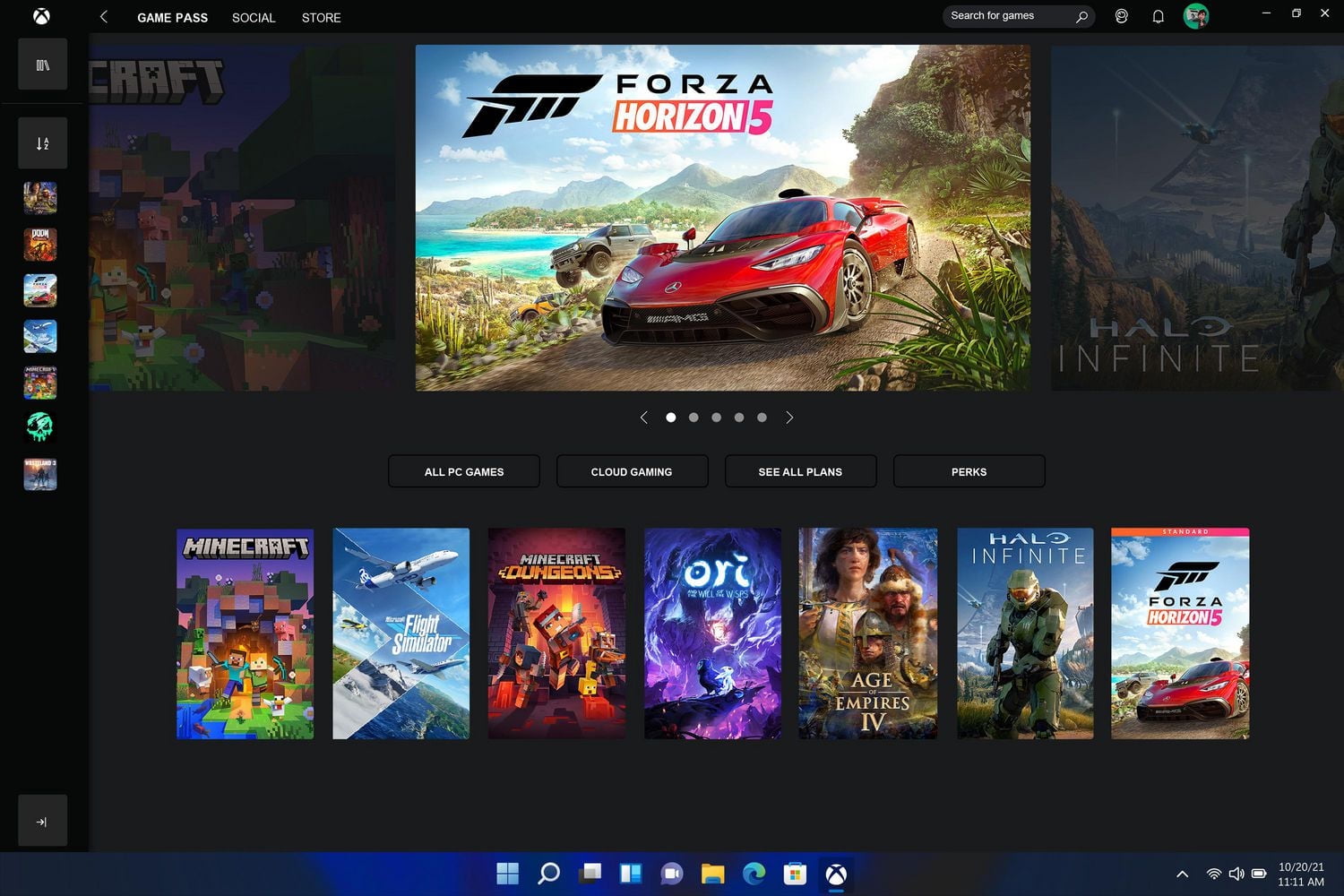Select the second carousel page dot

coord(694,418)
